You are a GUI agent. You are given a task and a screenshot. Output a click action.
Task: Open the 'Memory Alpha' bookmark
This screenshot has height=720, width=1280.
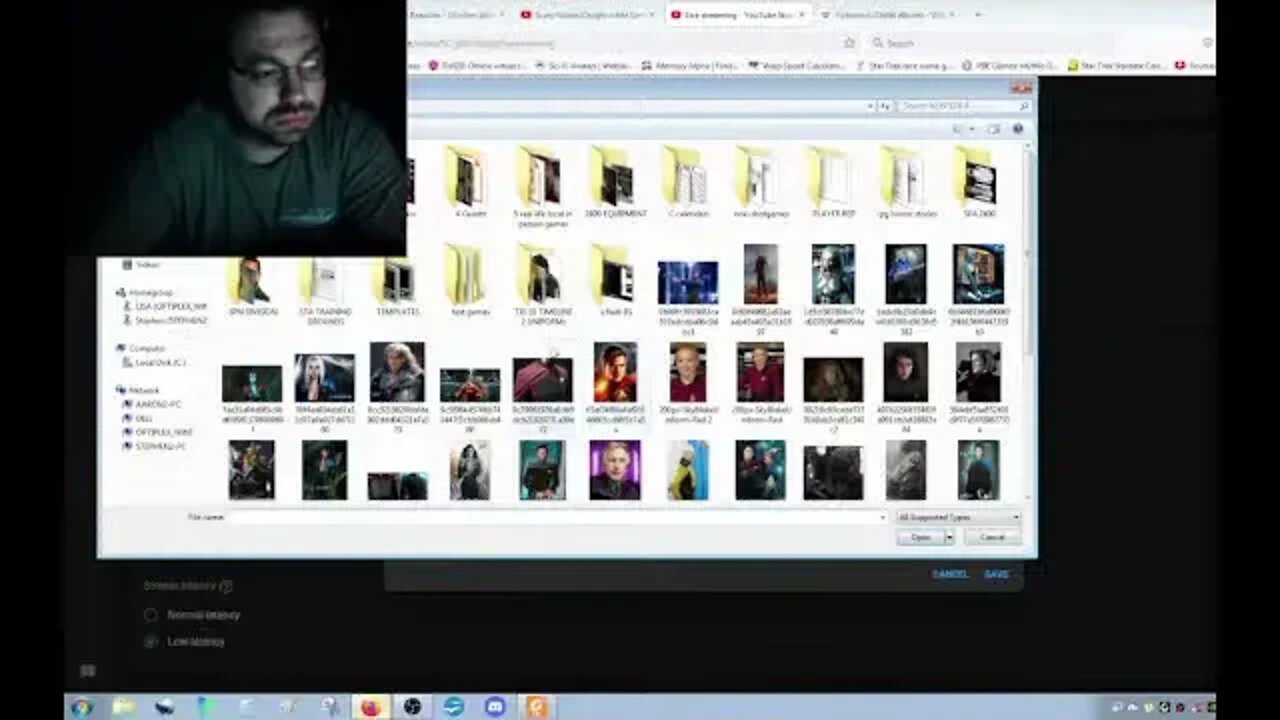(690, 66)
